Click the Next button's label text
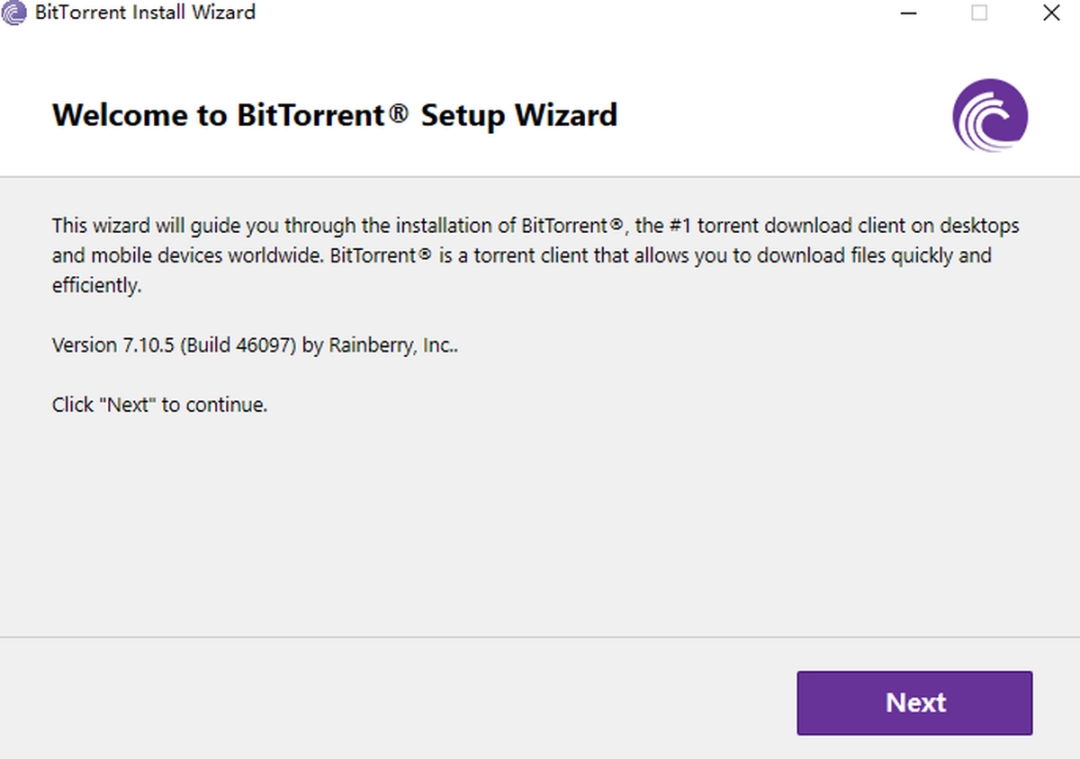1080x759 pixels. tap(914, 703)
